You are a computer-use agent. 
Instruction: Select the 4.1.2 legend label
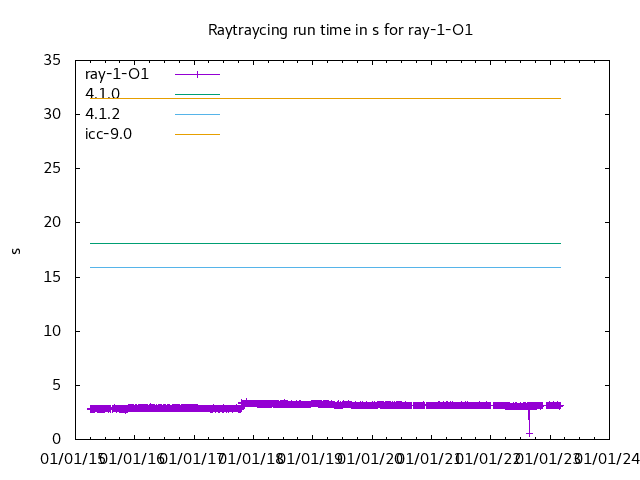[x=102, y=114]
